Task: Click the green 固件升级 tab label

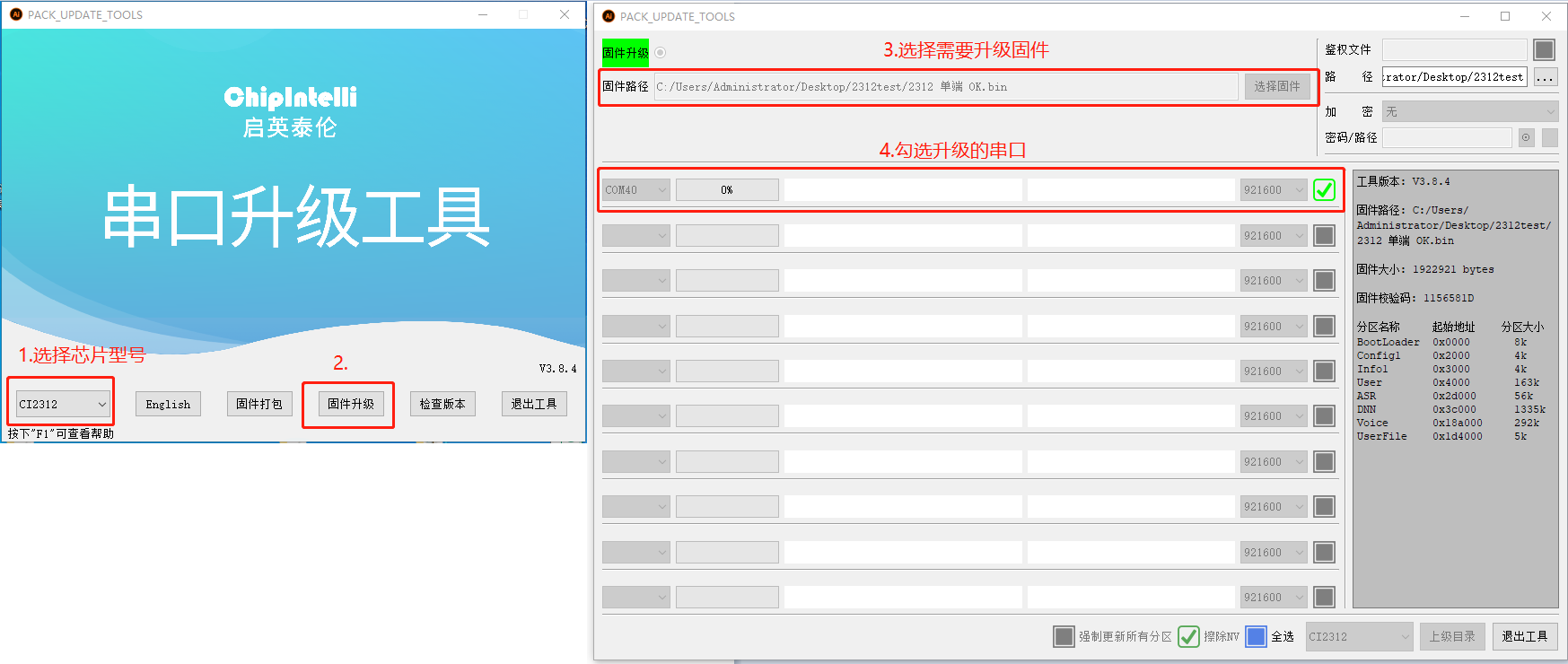Action: (625, 53)
